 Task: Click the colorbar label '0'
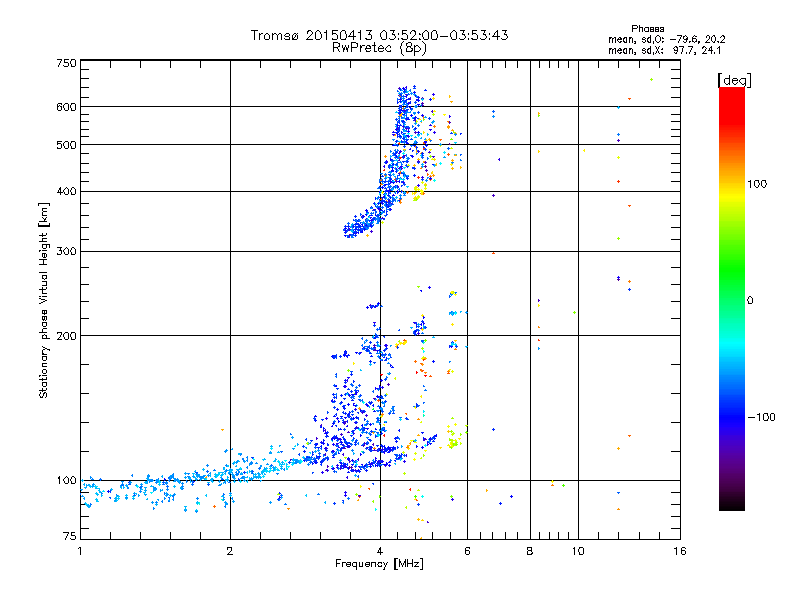tap(750, 301)
